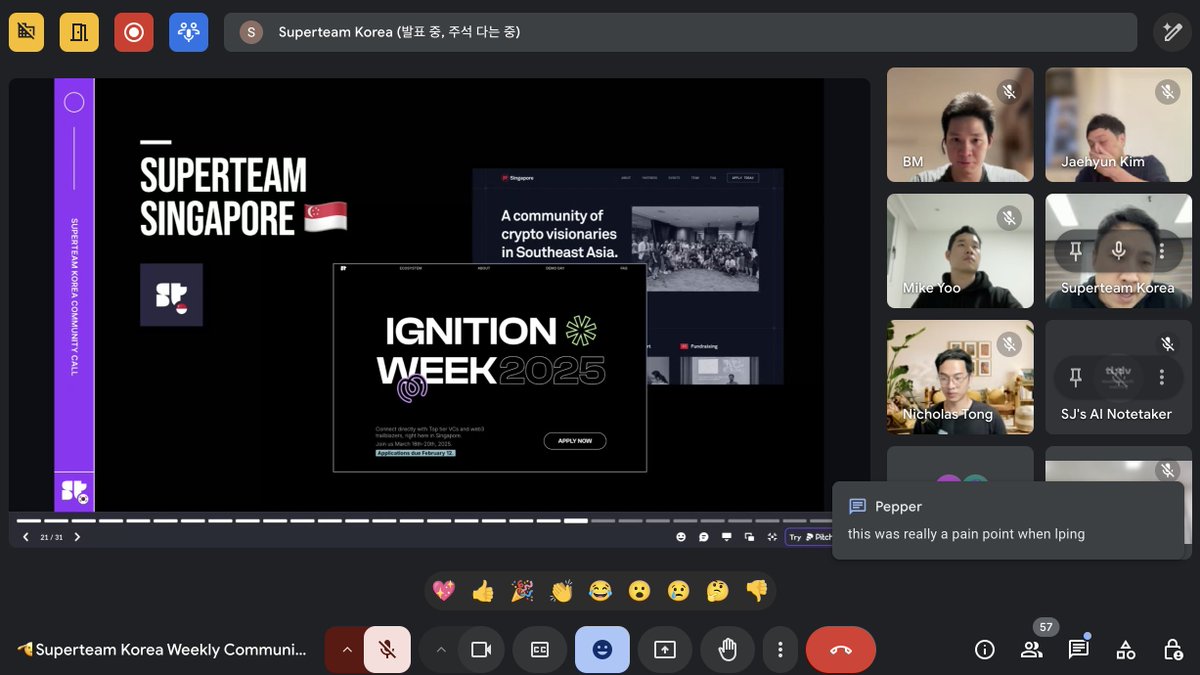Click the yellow door extension icon
The height and width of the screenshot is (675, 1200).
pos(79,32)
